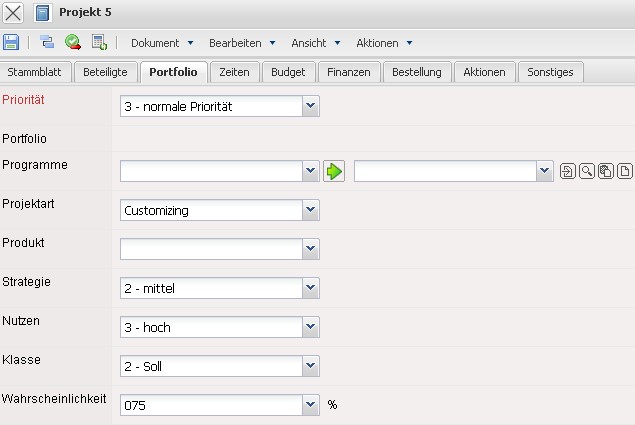Switch to the Budget tab

288,72
